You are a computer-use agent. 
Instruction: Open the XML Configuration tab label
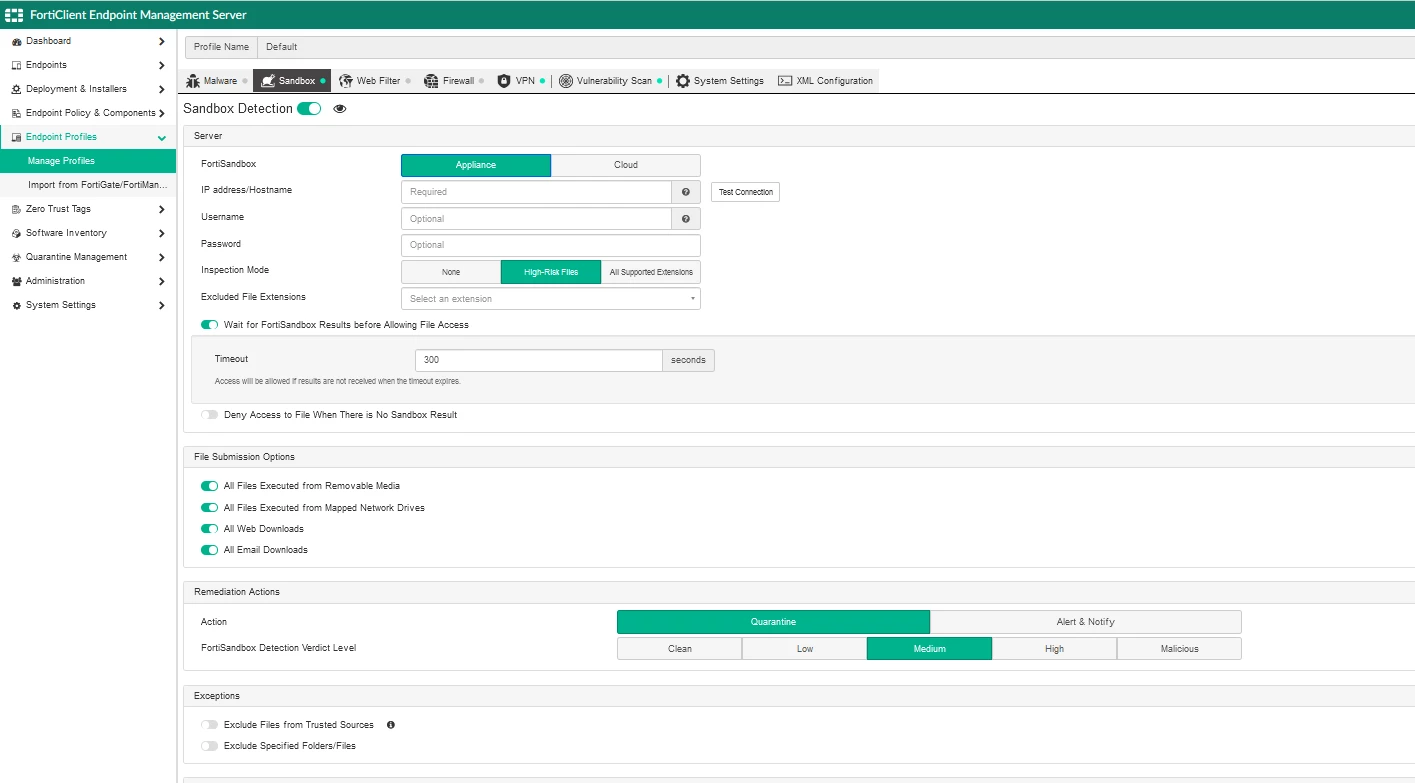pos(835,81)
